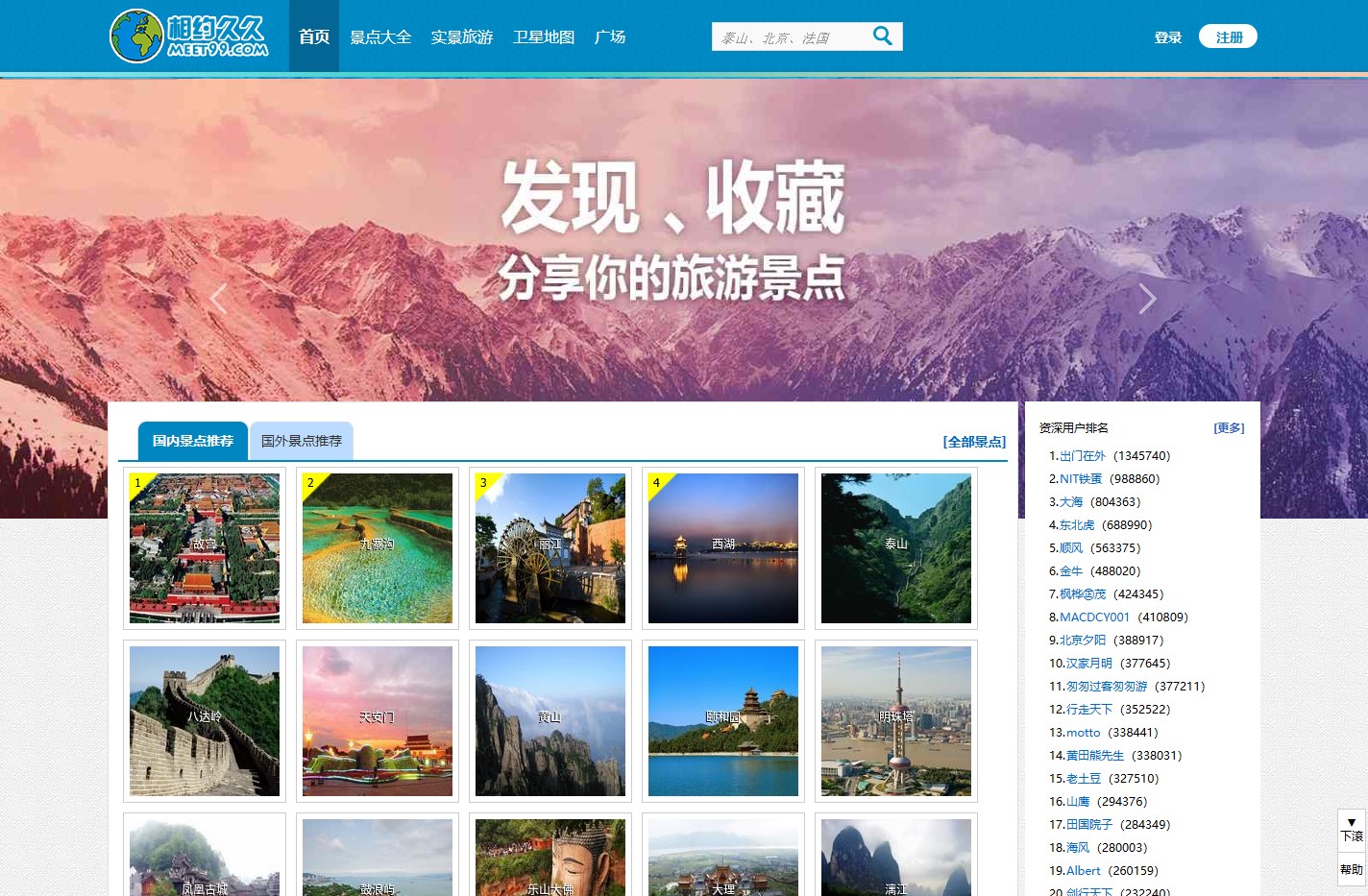Open the 黄山 thumbnail
This screenshot has width=1368, height=896.
pyautogui.click(x=550, y=721)
